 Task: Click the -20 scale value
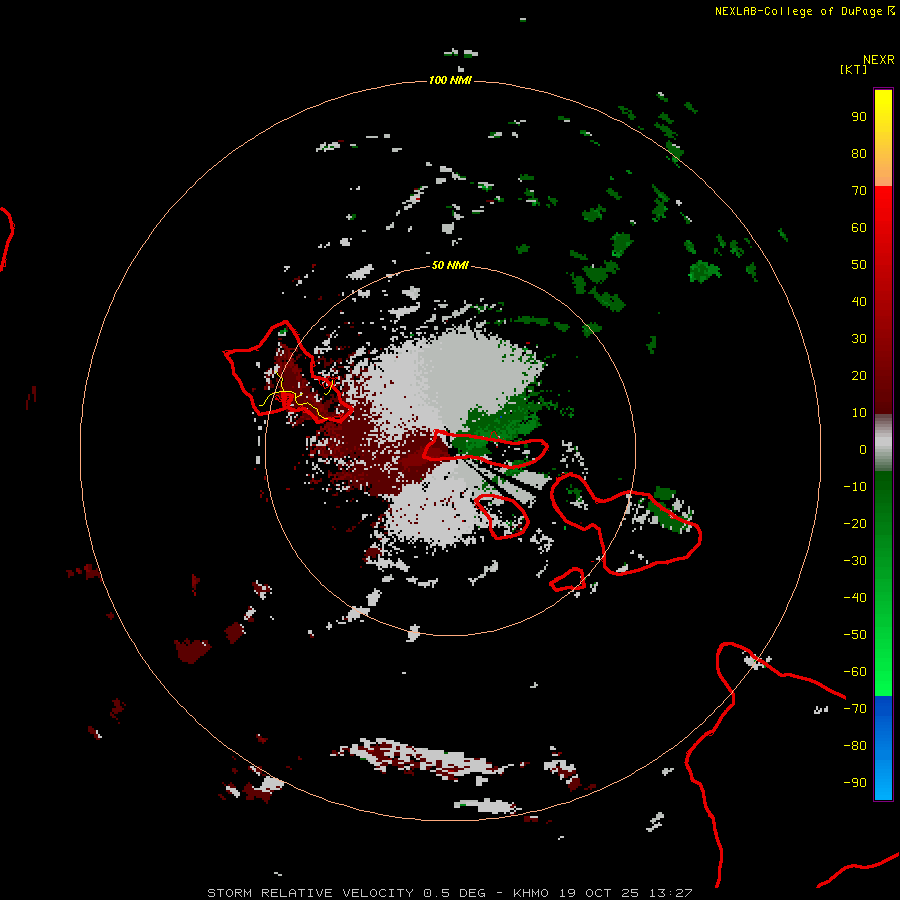[855, 523]
